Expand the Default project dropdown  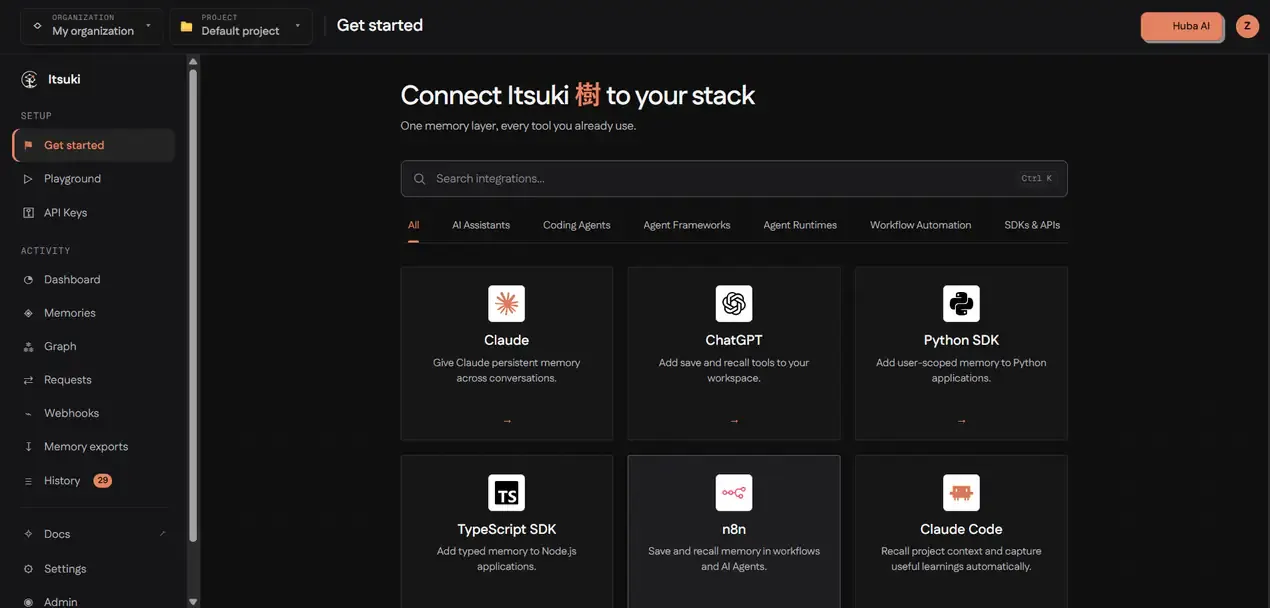241,26
